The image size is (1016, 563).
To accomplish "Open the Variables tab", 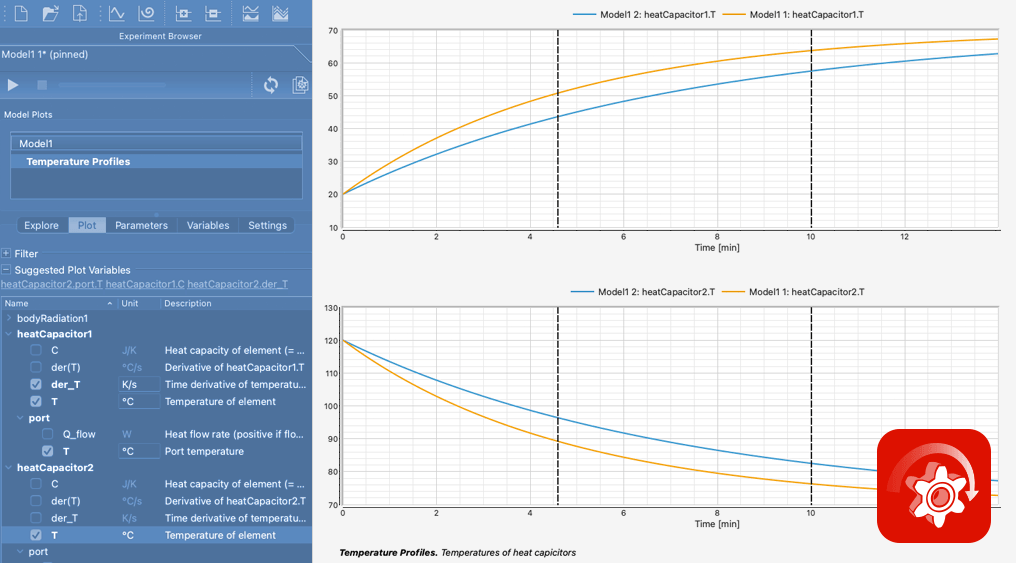I will (208, 225).
